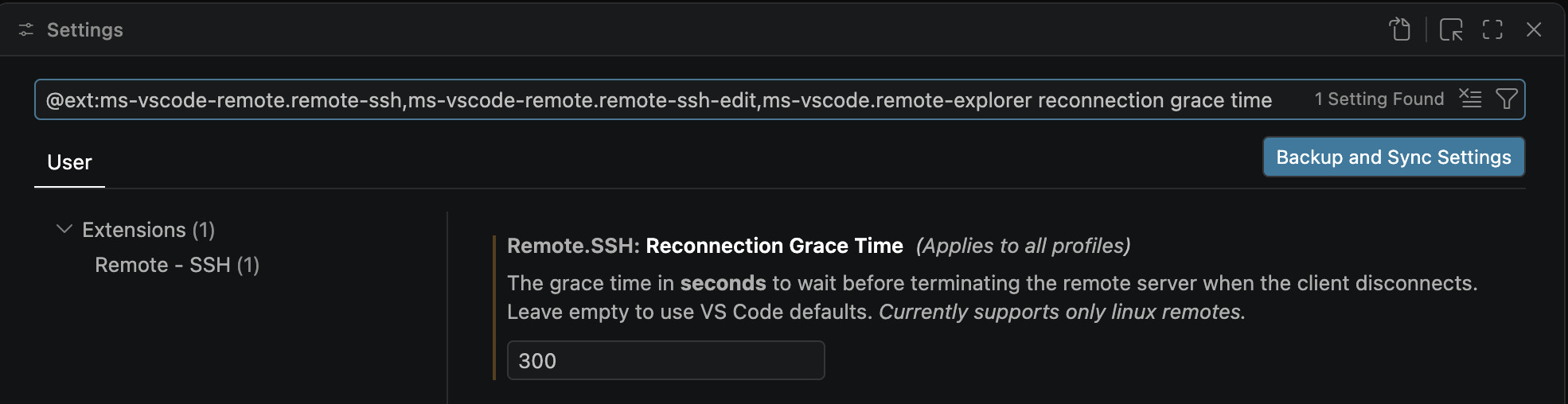
Task: Click the open-in-editor arrow icon
Action: pyautogui.click(x=1451, y=30)
